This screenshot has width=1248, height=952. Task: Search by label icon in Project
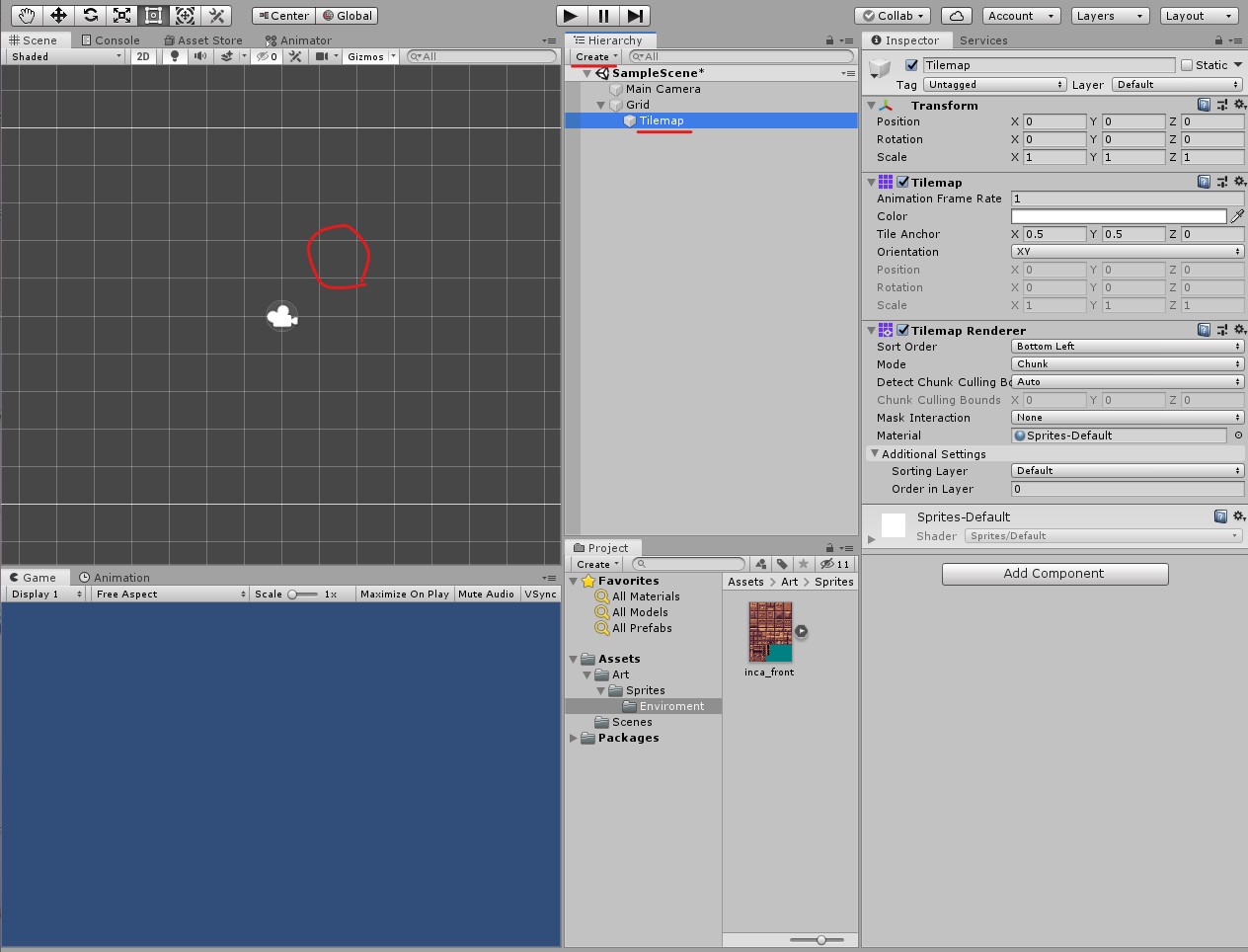[x=782, y=564]
